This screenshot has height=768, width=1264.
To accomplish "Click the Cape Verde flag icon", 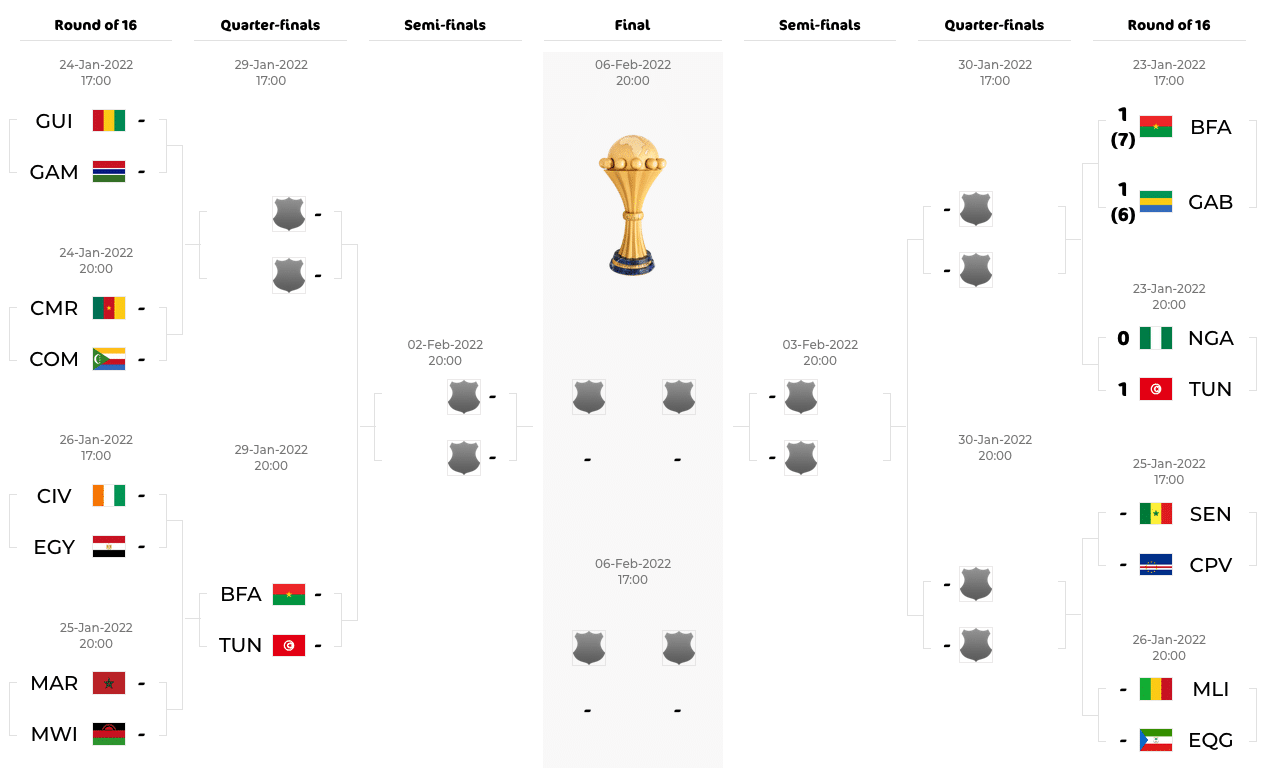I will click(1156, 564).
